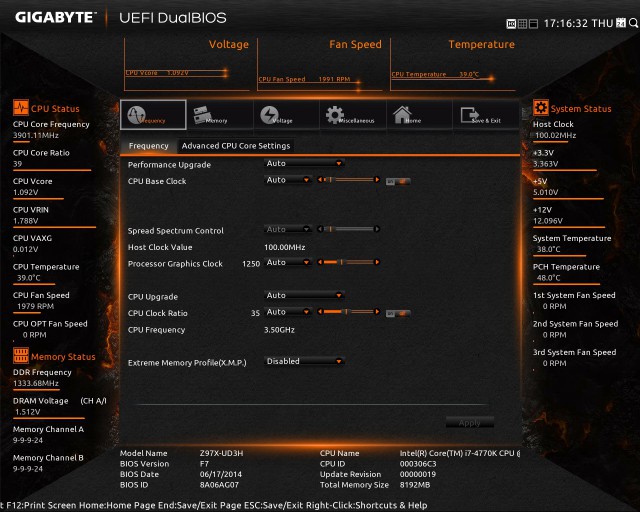Viewport: 640px width, 512px height.
Task: Click the System Status gear icon
Action: point(540,108)
